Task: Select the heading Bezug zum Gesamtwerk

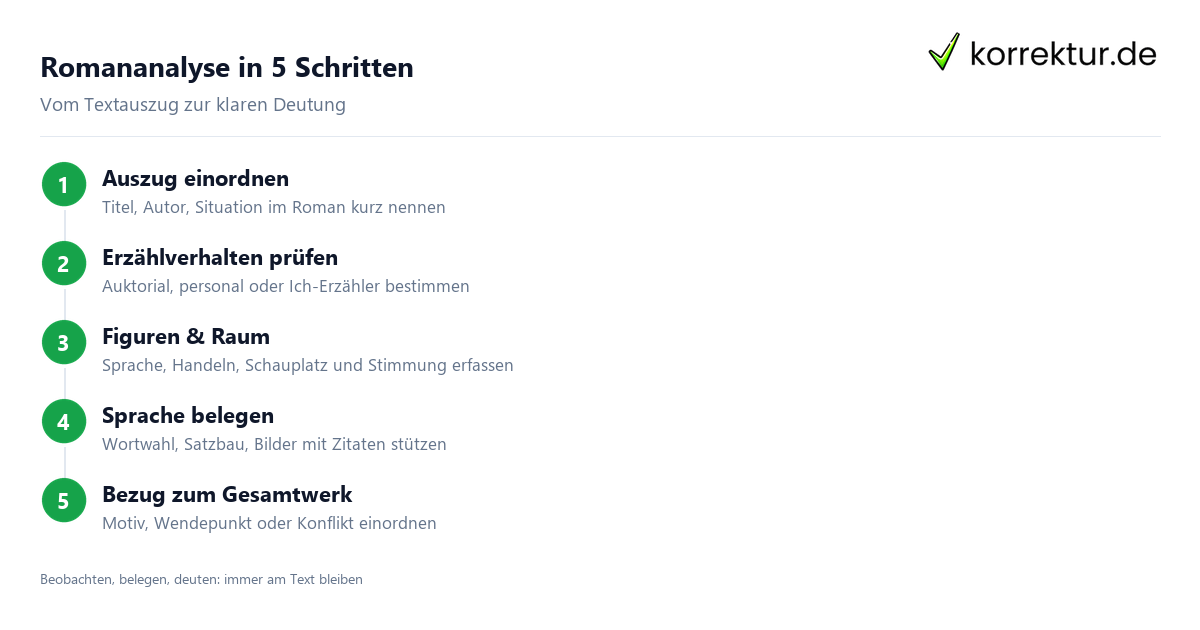Action: pyautogui.click(x=227, y=495)
